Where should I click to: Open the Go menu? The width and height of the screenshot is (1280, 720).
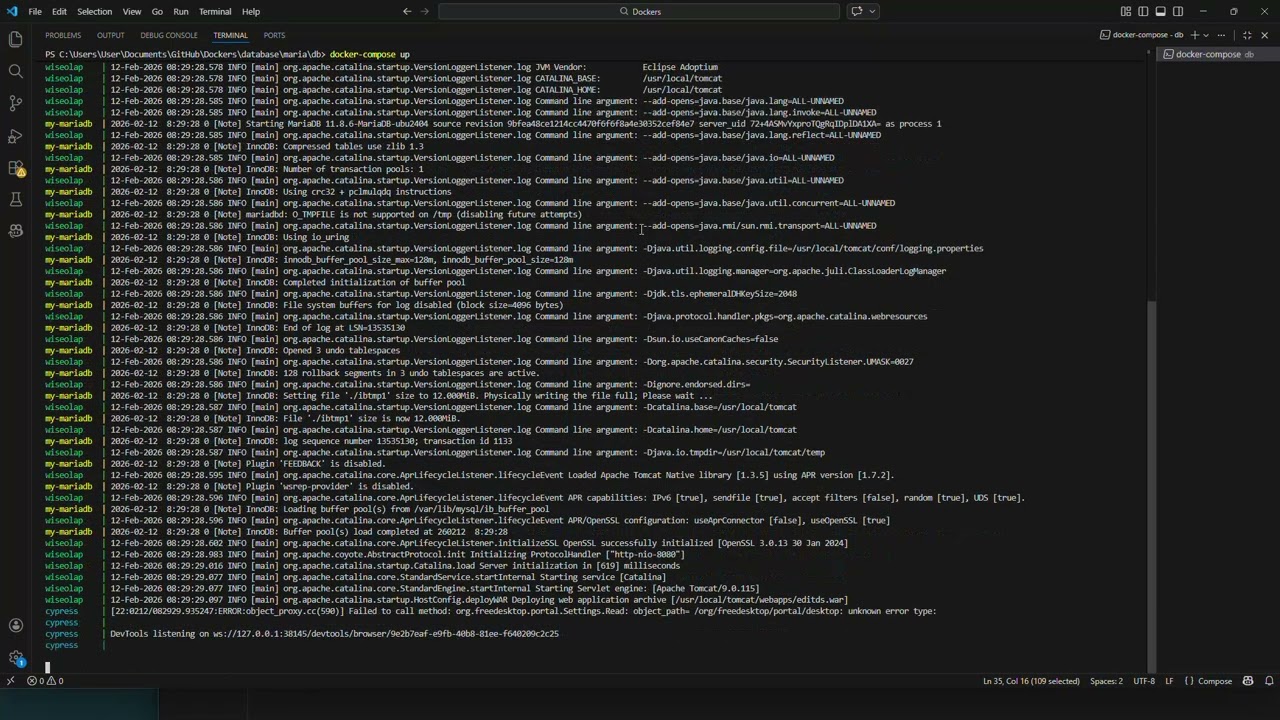click(x=157, y=11)
